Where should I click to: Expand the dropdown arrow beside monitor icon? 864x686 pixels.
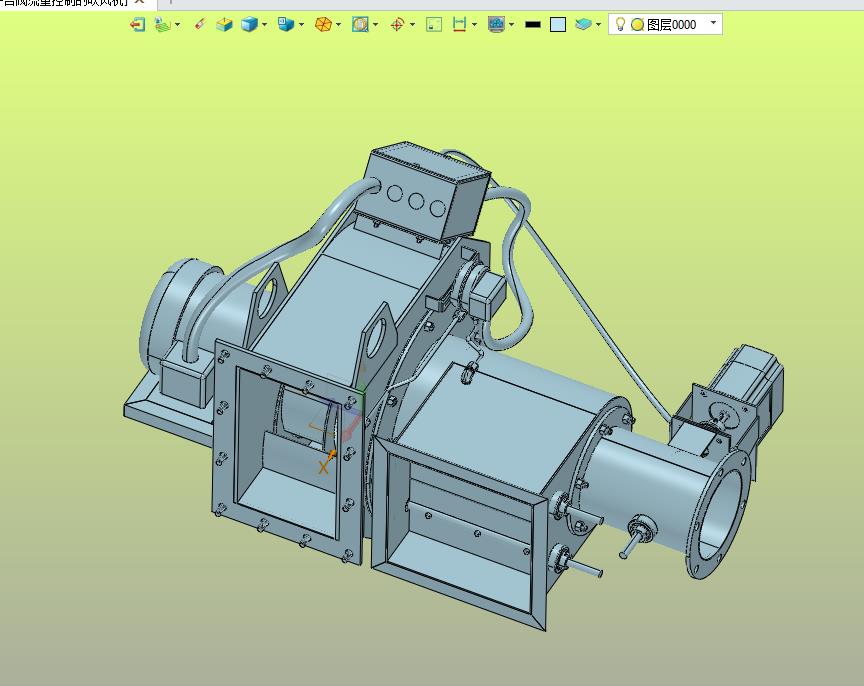[511, 24]
